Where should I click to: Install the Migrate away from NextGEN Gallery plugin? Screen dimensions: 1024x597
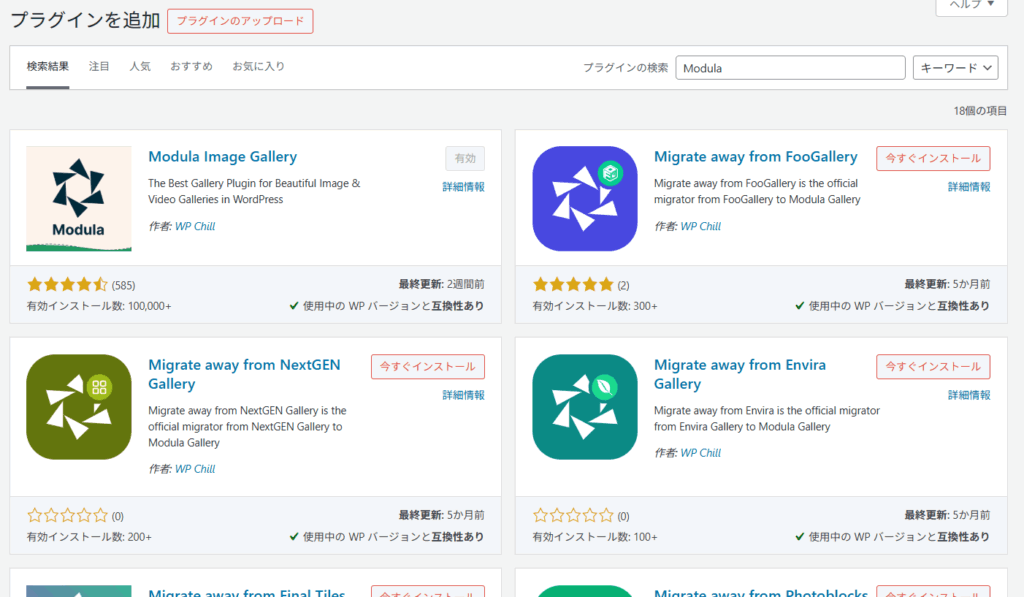coord(427,366)
